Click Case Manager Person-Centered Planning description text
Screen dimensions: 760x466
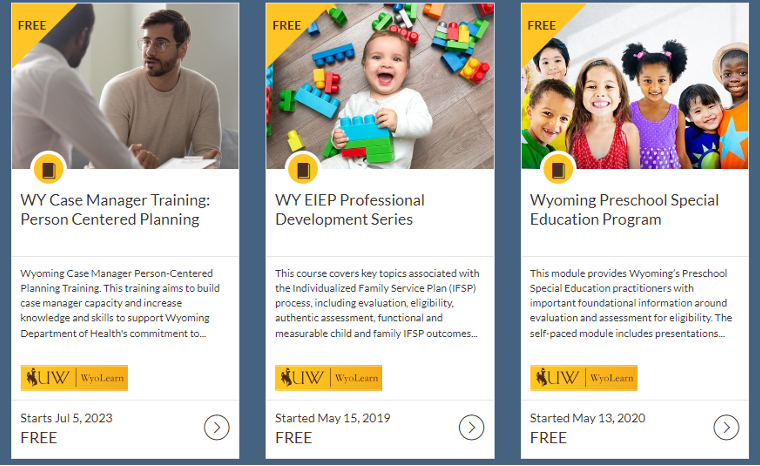(120, 303)
